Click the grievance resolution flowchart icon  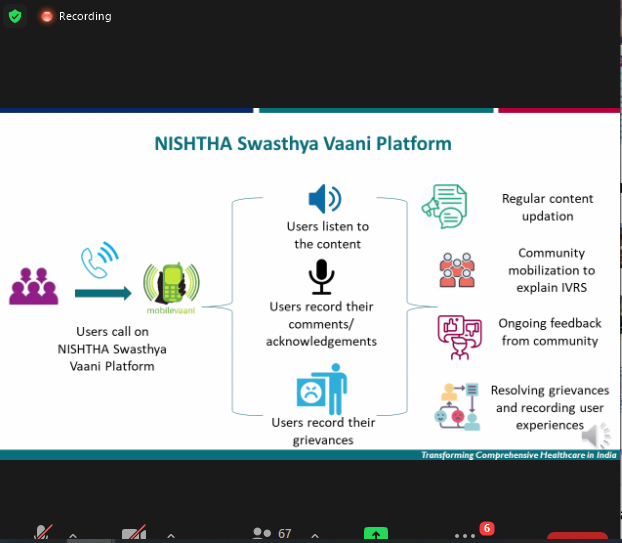[x=457, y=407]
